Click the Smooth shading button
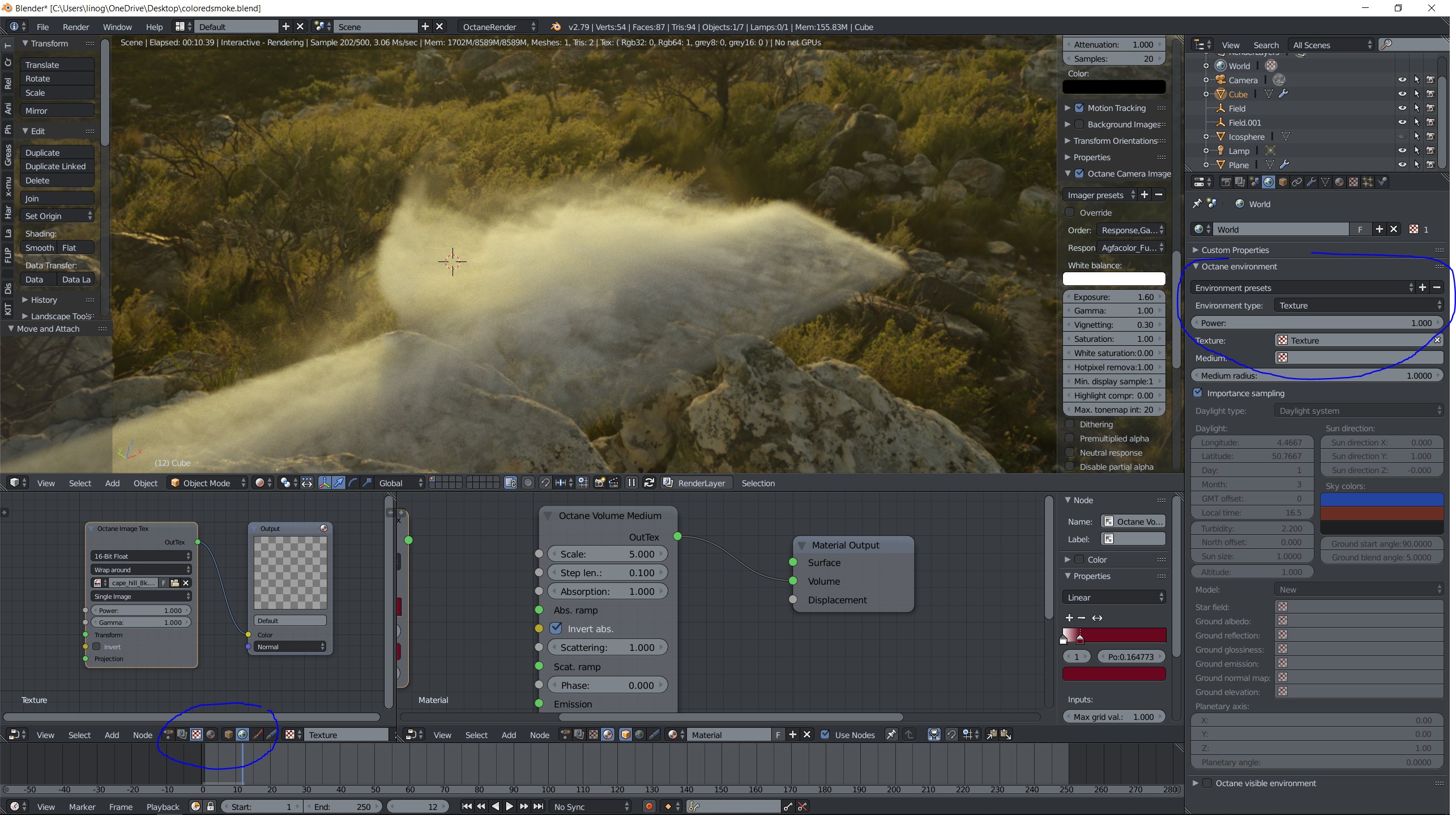Image resolution: width=1456 pixels, height=815 pixels. (x=39, y=247)
